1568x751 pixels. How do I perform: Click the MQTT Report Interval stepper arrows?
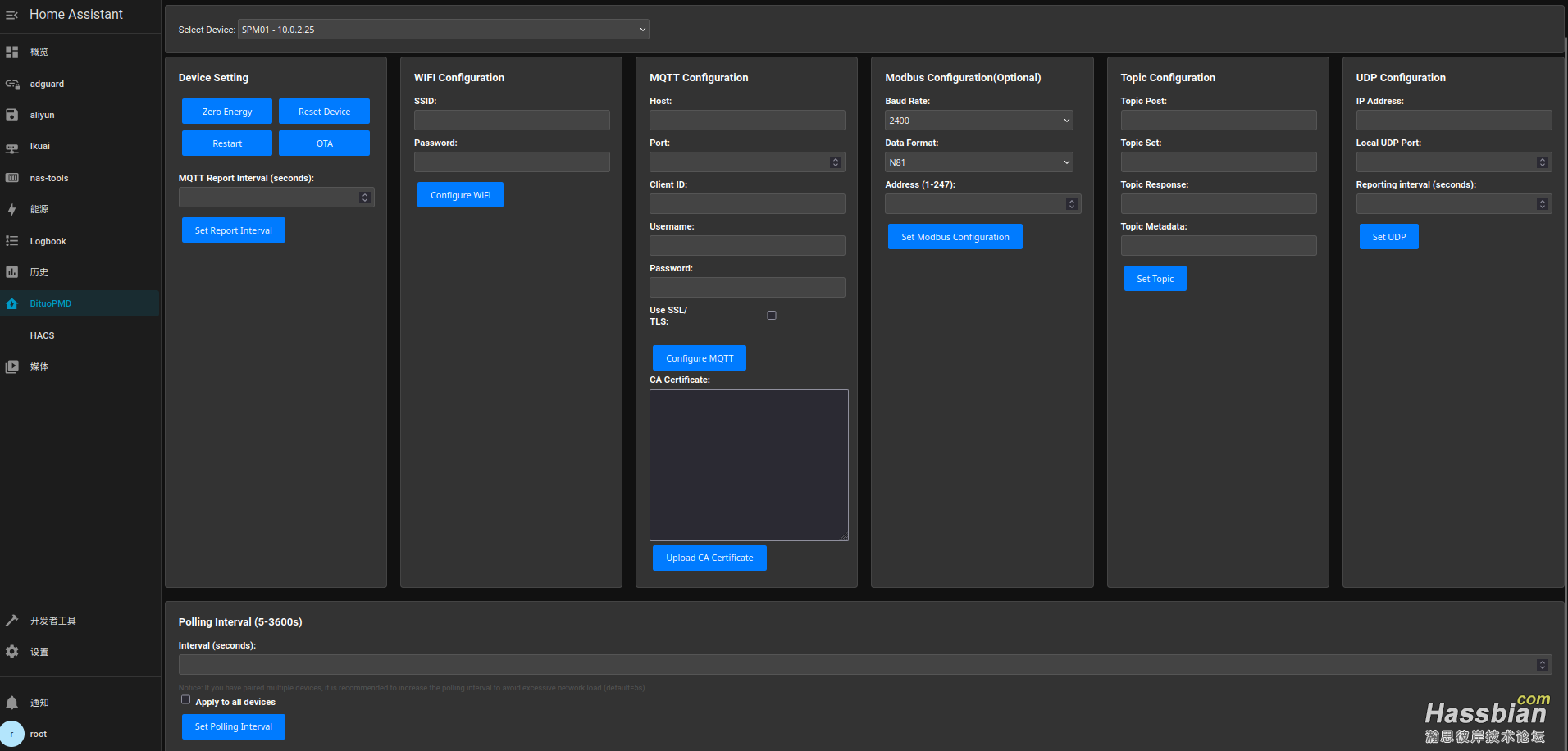(x=365, y=198)
